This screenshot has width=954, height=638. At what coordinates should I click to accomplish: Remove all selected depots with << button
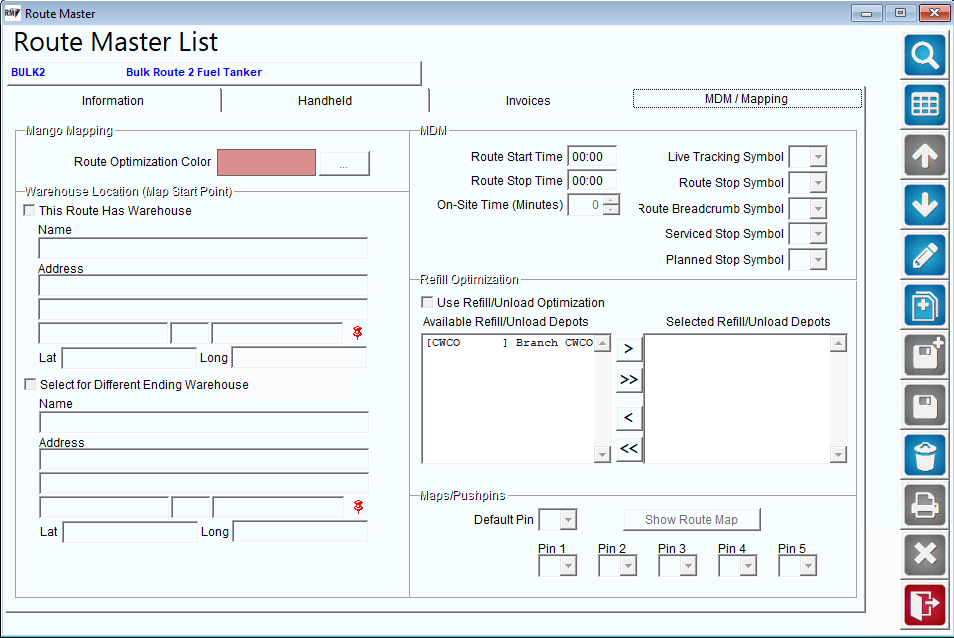pos(628,449)
